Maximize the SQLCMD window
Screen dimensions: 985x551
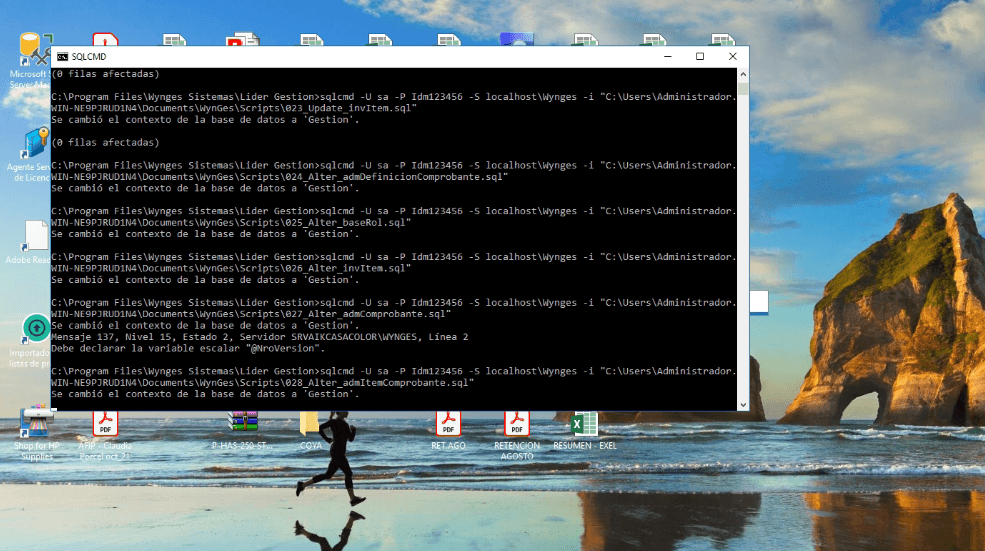pos(700,57)
